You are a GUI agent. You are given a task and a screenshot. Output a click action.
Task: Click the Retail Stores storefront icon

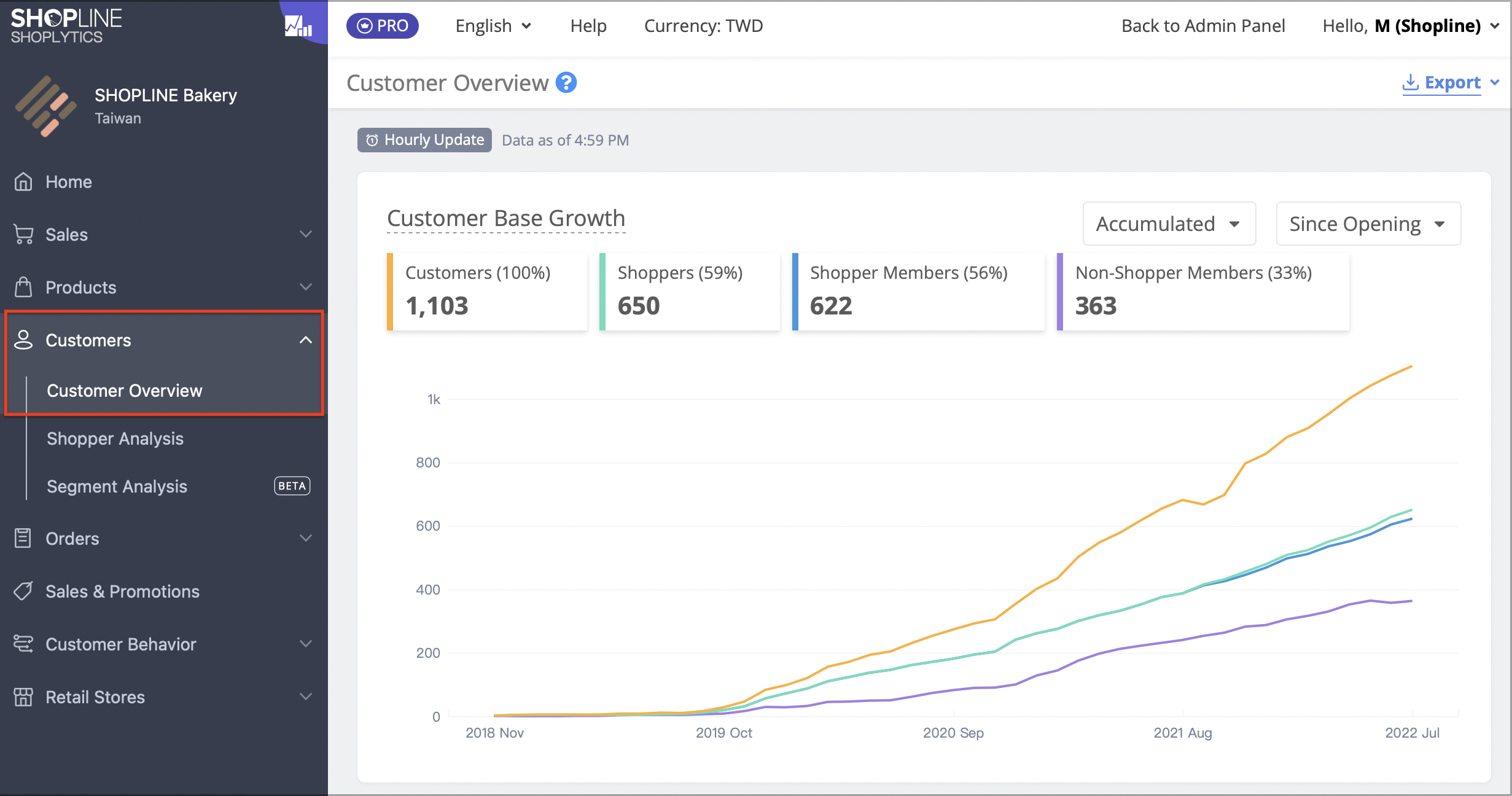23,696
